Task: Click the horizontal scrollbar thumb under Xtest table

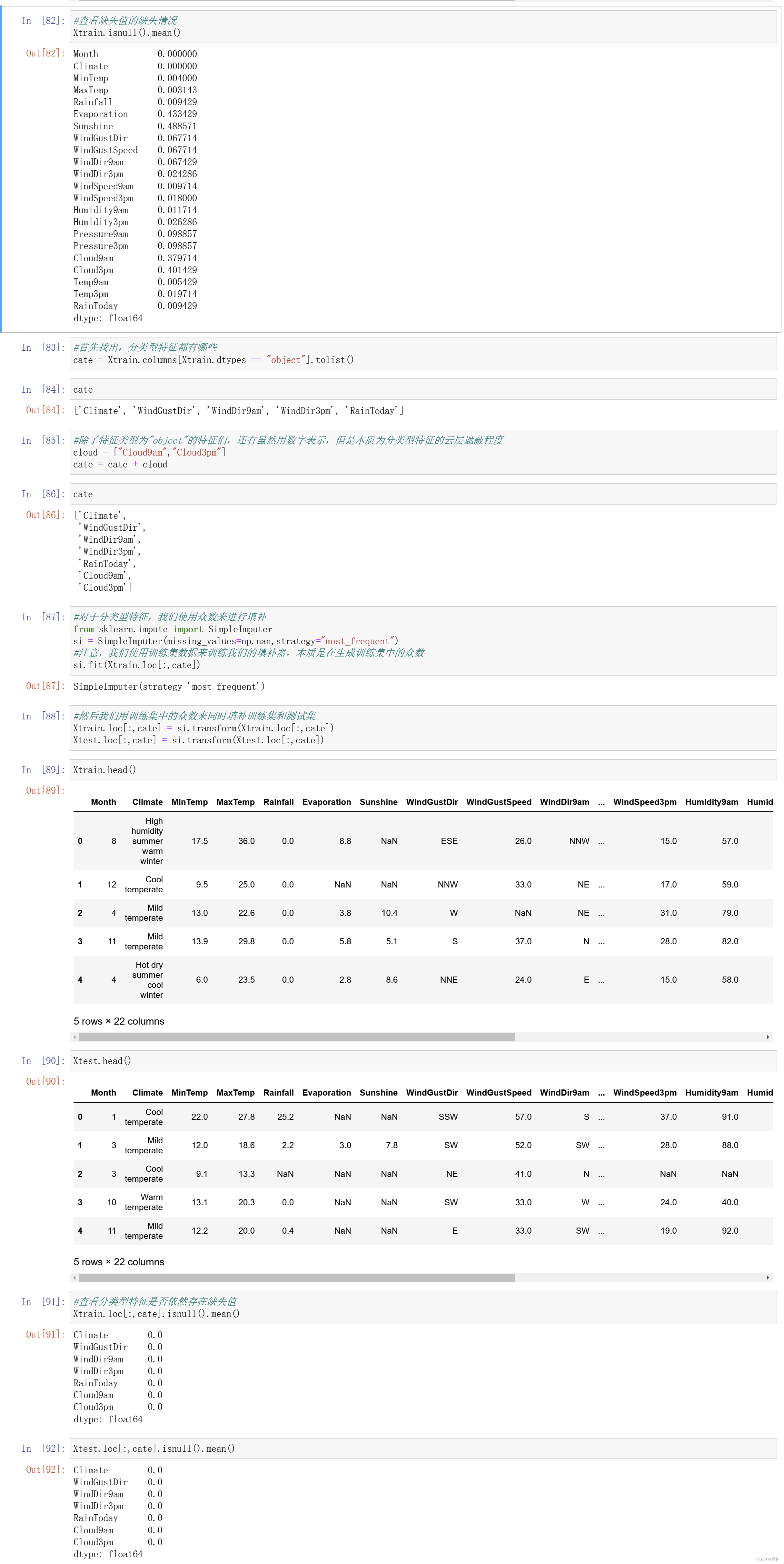Action: coord(296,1278)
